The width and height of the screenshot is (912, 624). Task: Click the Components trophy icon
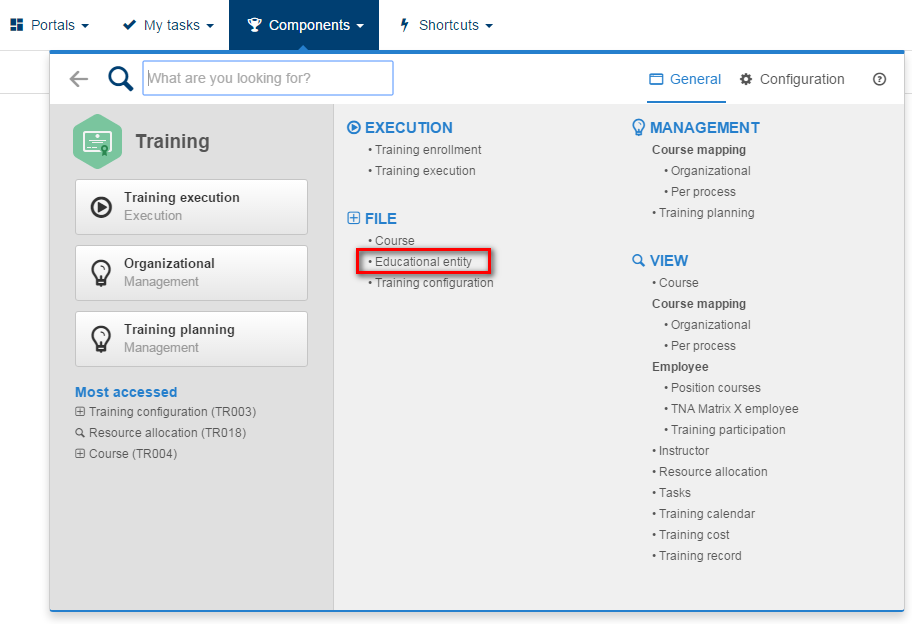click(x=254, y=25)
